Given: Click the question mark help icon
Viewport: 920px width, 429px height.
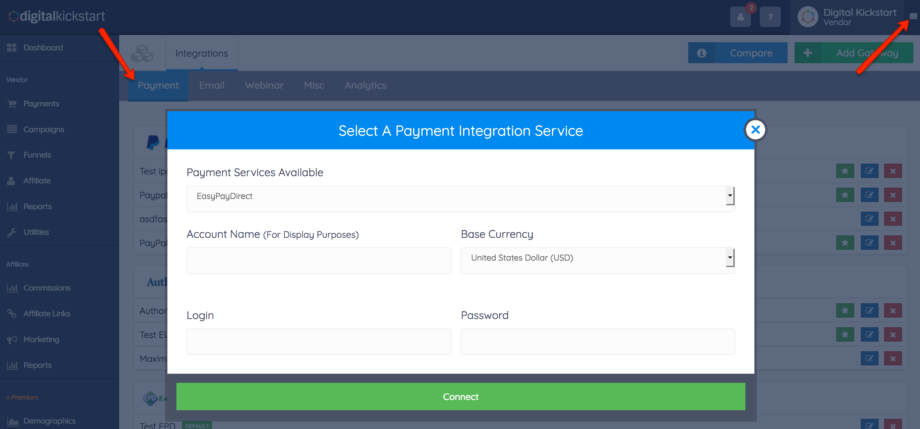Looking at the screenshot, I should point(770,17).
